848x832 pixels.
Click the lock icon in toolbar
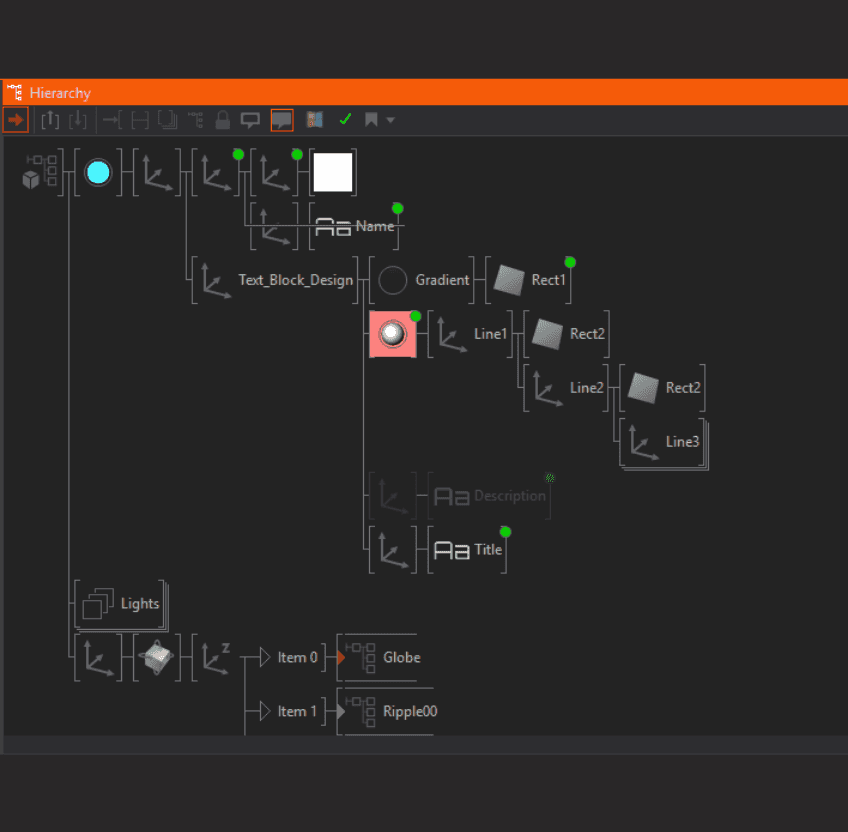pos(223,120)
